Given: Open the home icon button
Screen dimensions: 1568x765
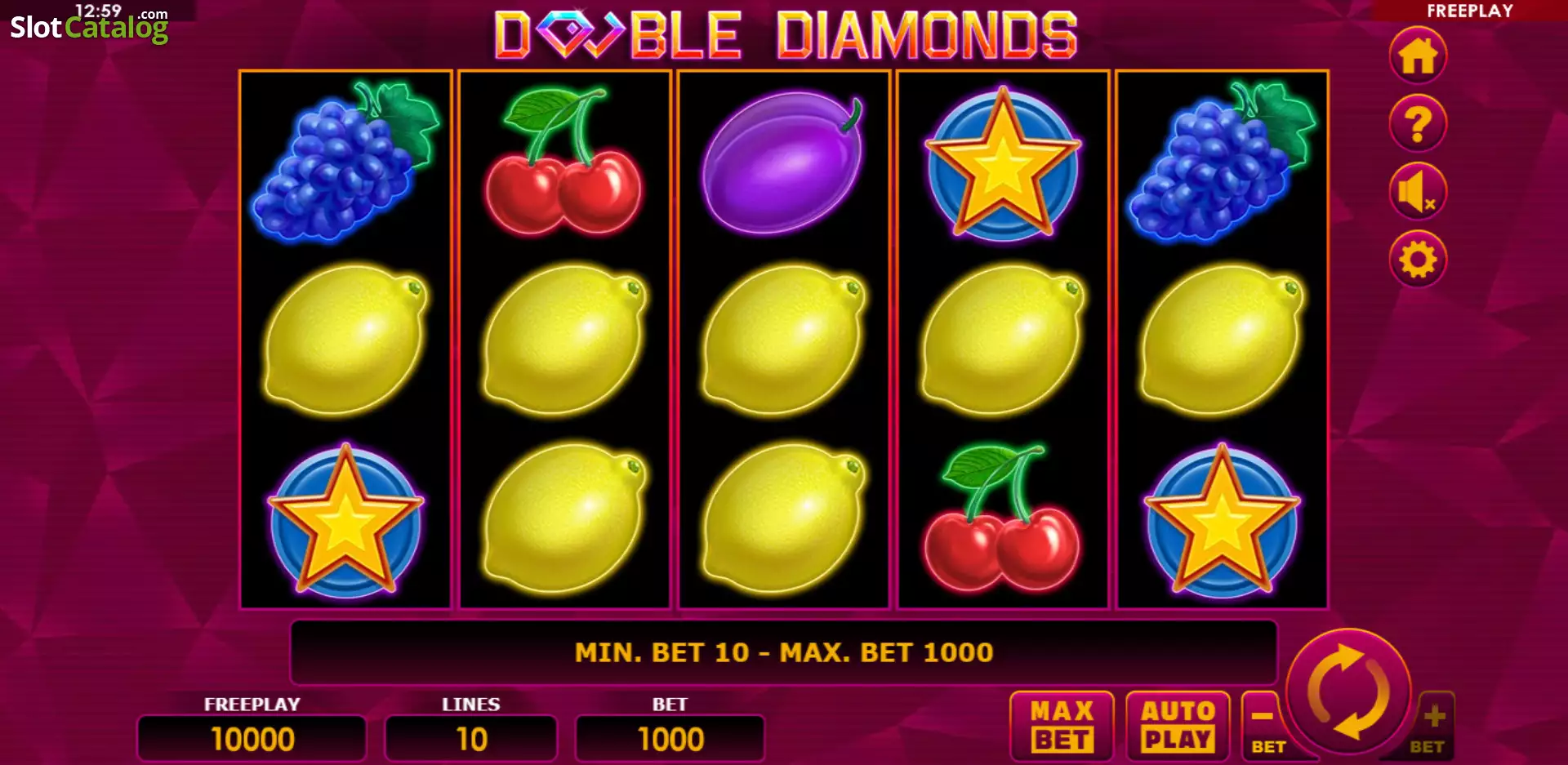Looking at the screenshot, I should (1418, 56).
